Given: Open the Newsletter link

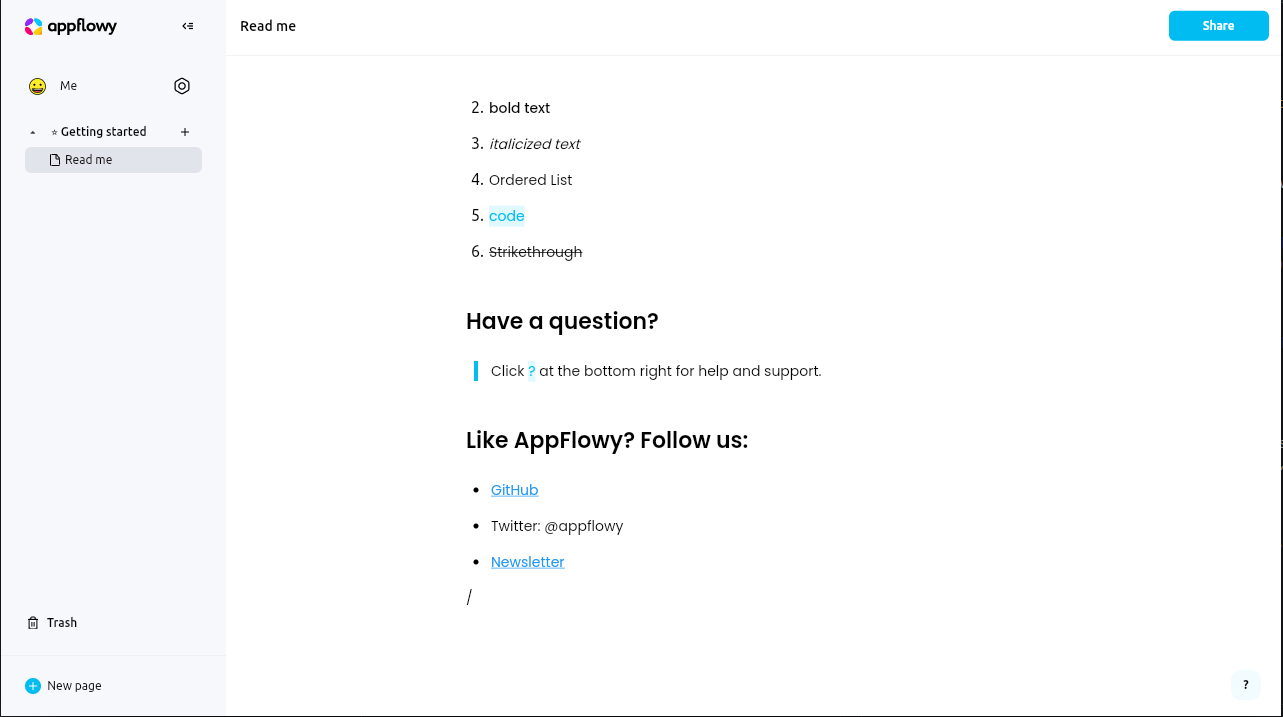Looking at the screenshot, I should click(x=527, y=562).
